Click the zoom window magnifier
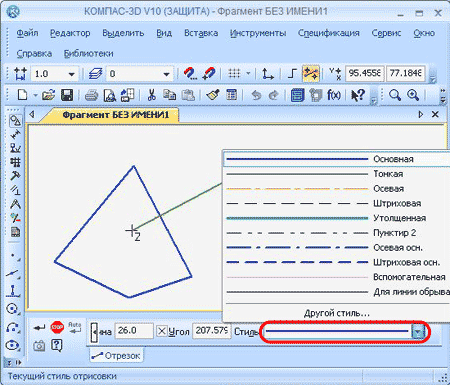 pyautogui.click(x=395, y=95)
